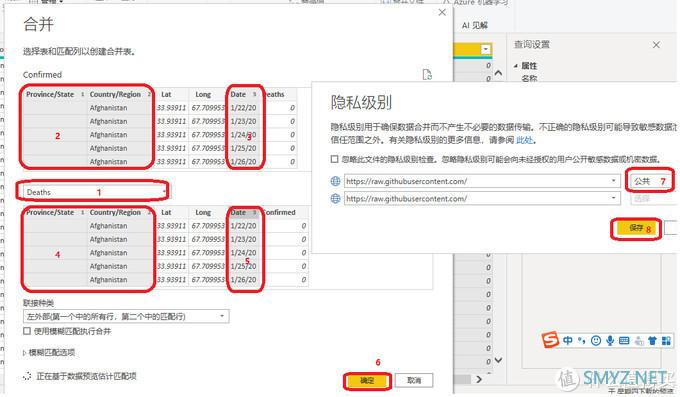The image size is (680, 397).
Task: Expand the 模糊匹配选项 section
Action: [x=49, y=352]
